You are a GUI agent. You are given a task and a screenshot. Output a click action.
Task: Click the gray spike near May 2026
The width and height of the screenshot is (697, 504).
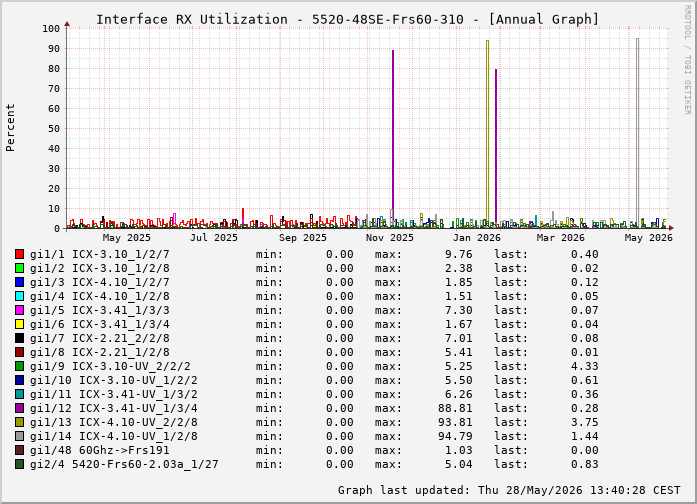click(x=637, y=133)
